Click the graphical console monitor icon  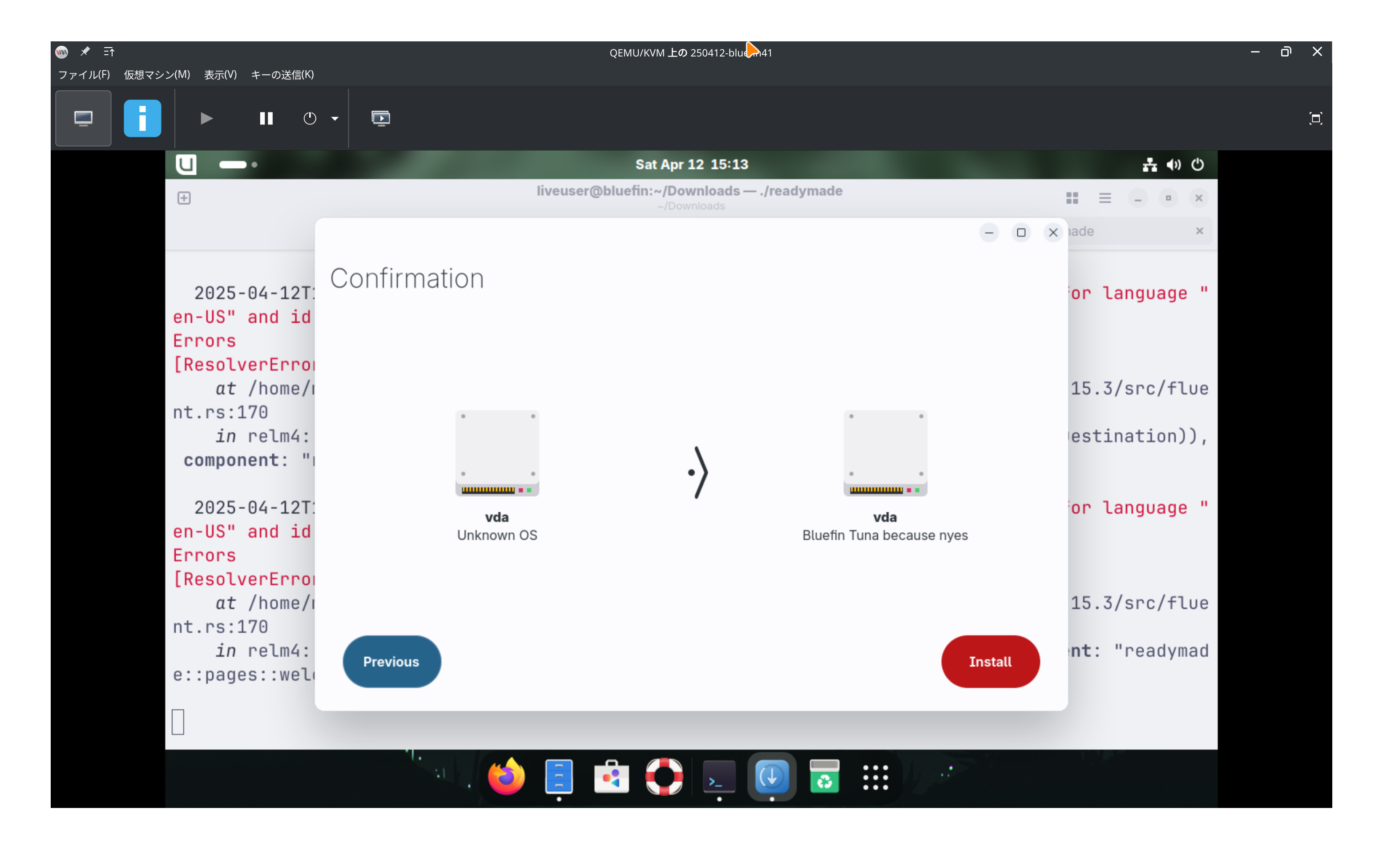pos(83,118)
